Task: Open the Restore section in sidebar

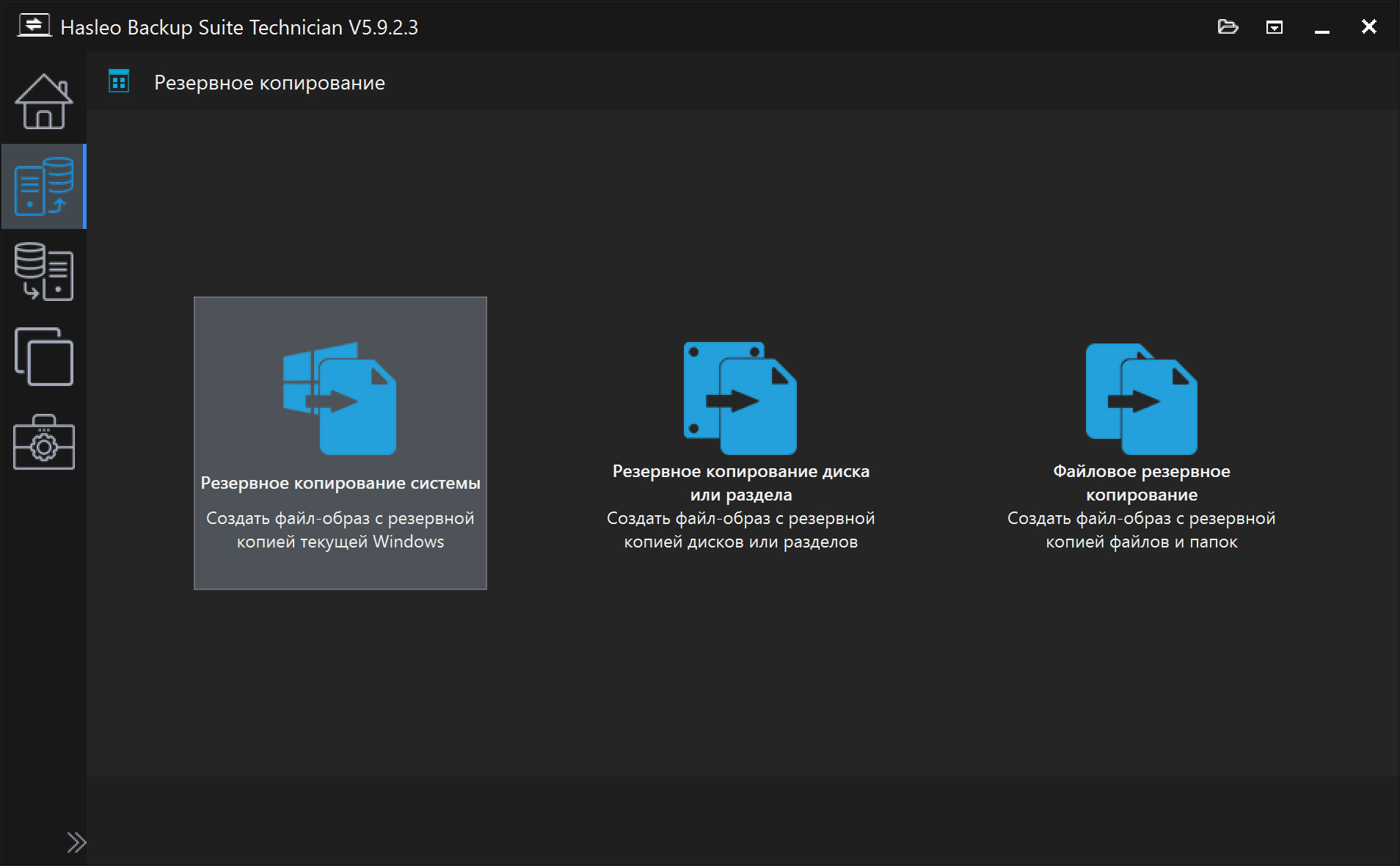Action: (44, 272)
